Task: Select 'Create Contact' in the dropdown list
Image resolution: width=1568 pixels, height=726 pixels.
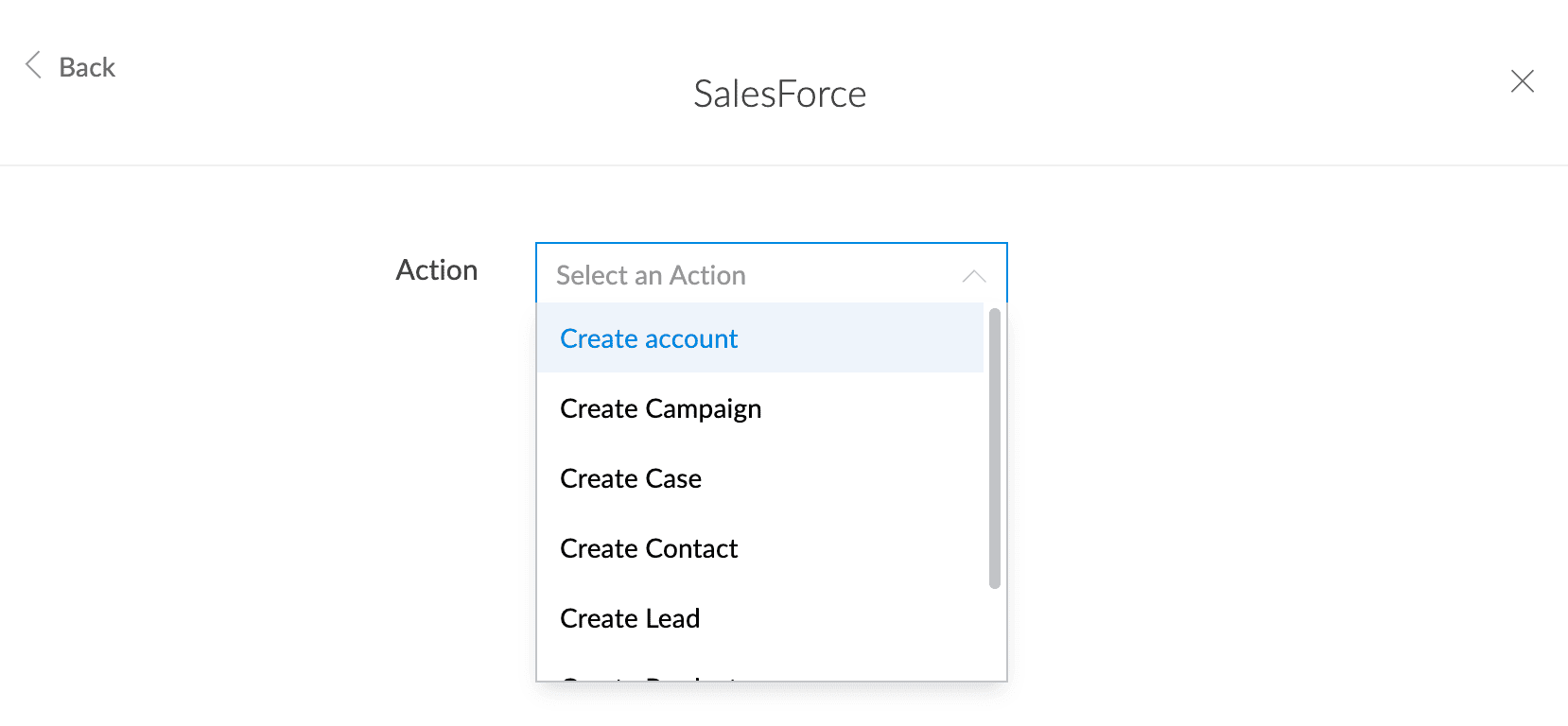Action: tap(760, 548)
